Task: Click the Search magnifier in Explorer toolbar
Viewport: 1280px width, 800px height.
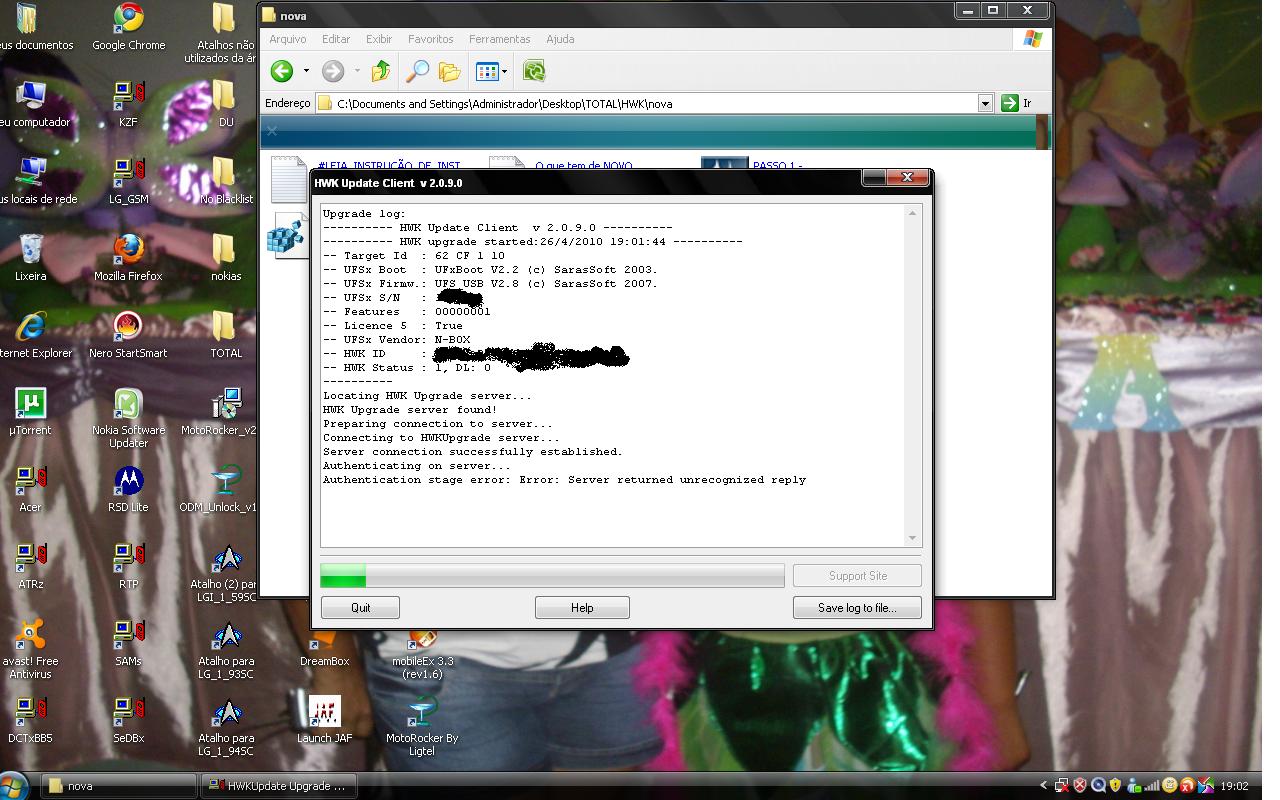Action: point(416,71)
